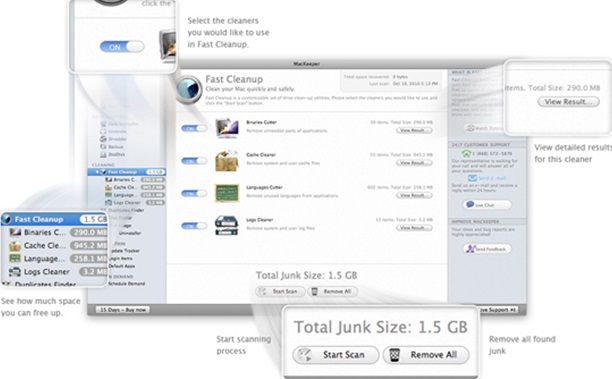Click small Remove All button in MacKeeper window
Viewport: 612px width, 379px height.
point(332,291)
